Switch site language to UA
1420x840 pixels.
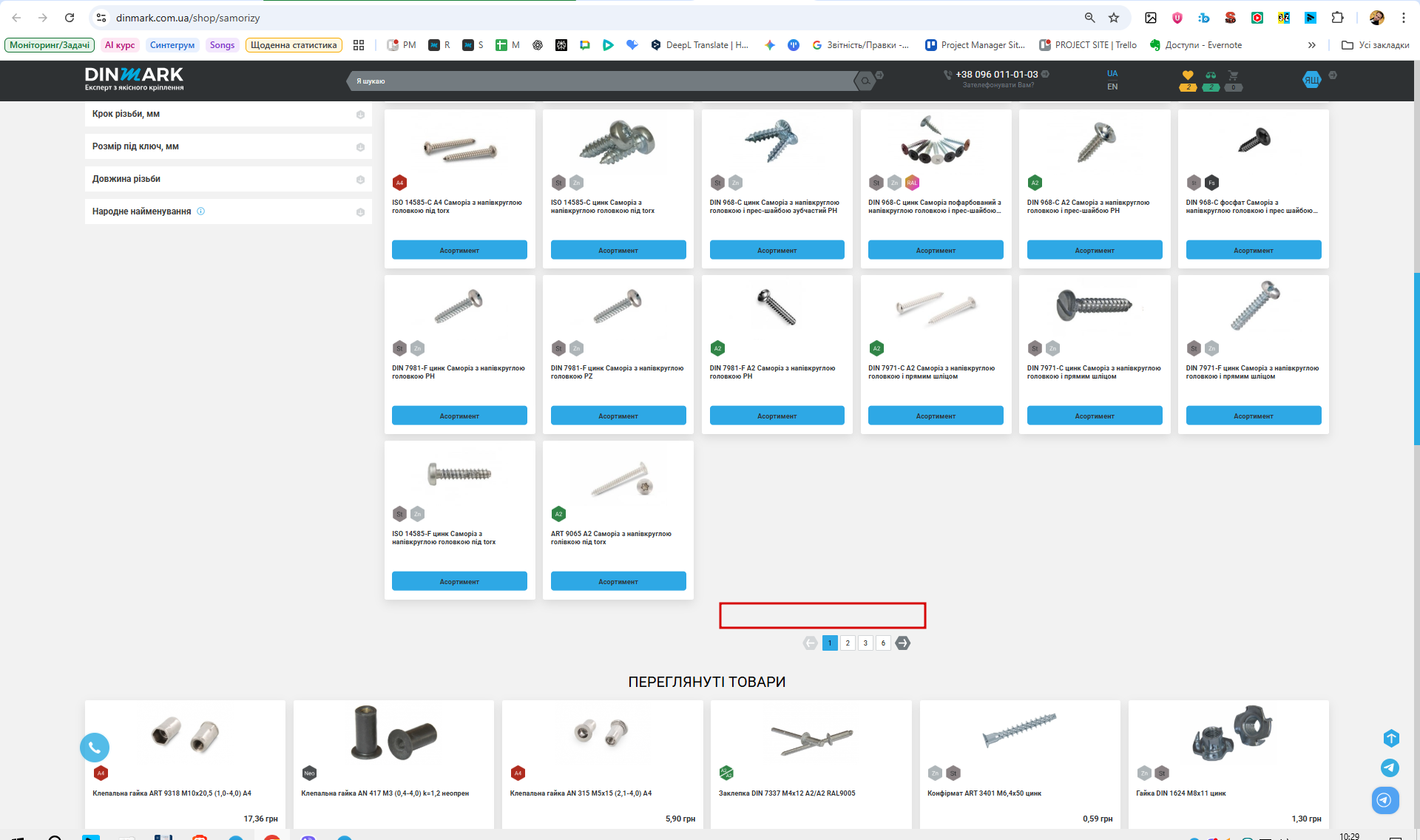pos(1112,73)
